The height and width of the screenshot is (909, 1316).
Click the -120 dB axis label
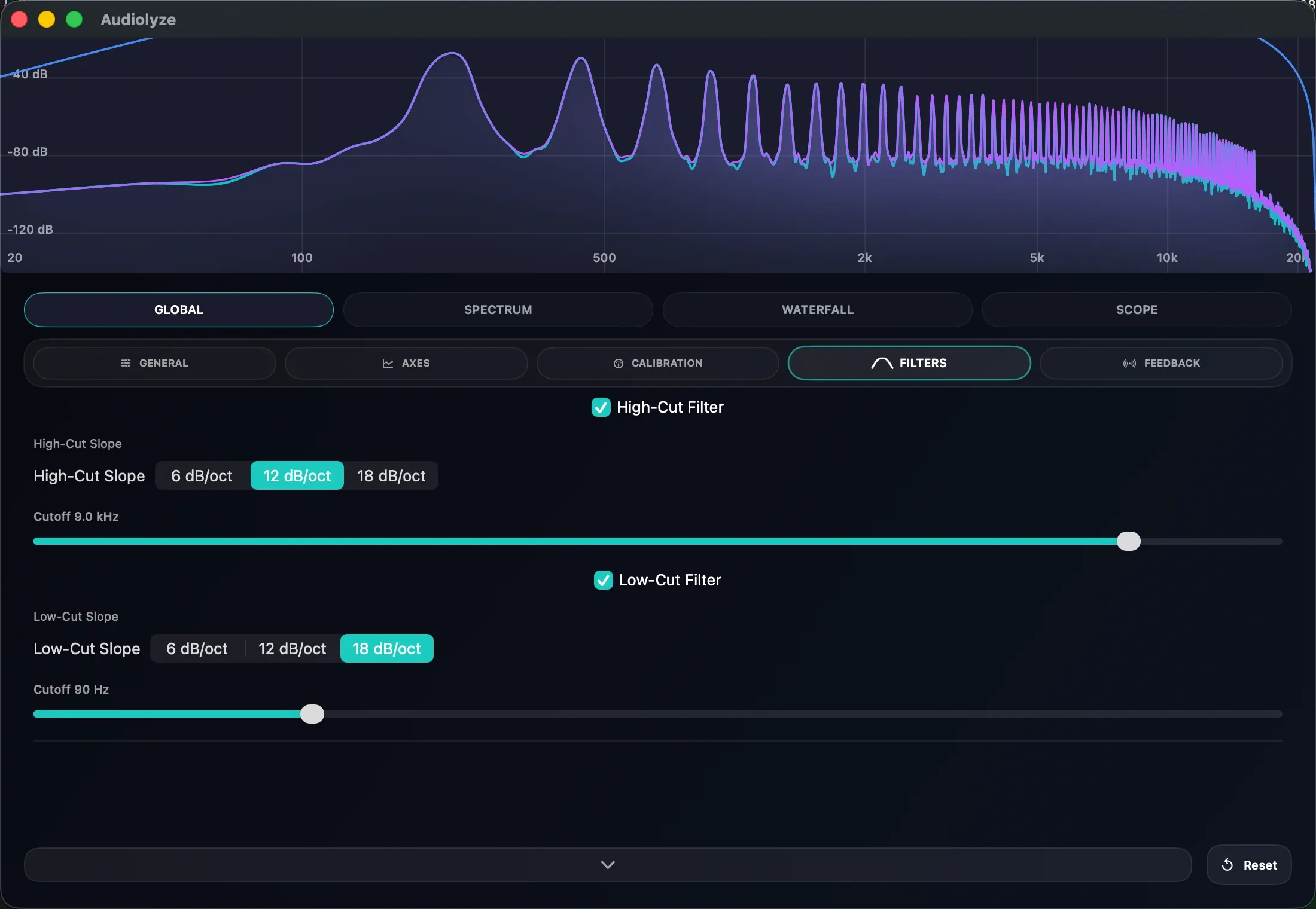pyautogui.click(x=30, y=230)
